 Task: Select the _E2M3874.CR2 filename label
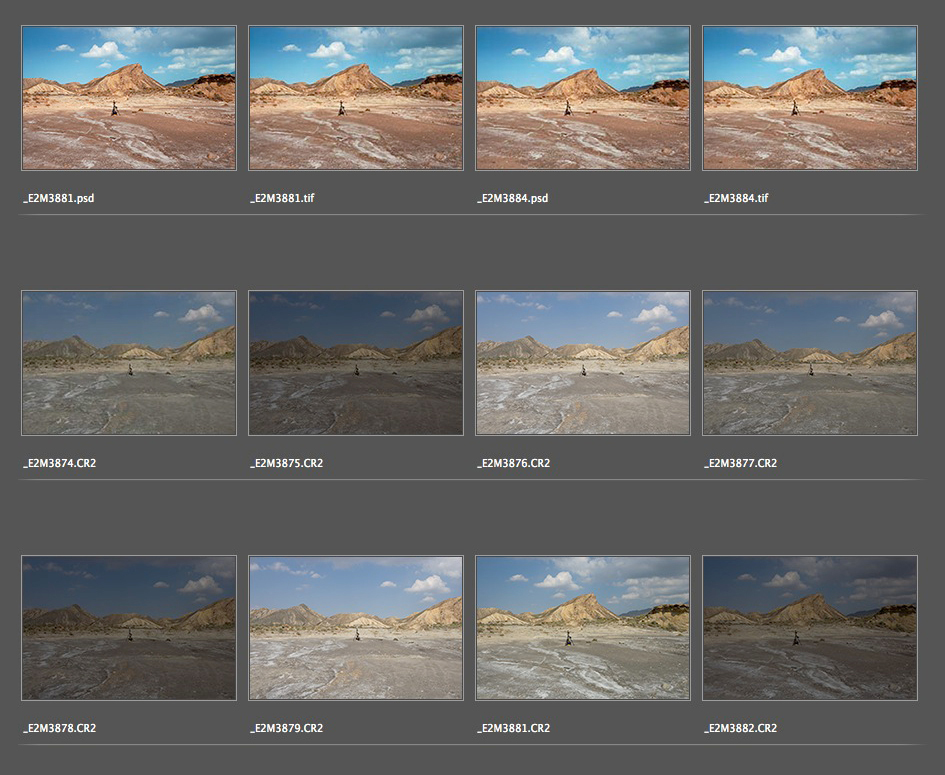click(x=60, y=463)
